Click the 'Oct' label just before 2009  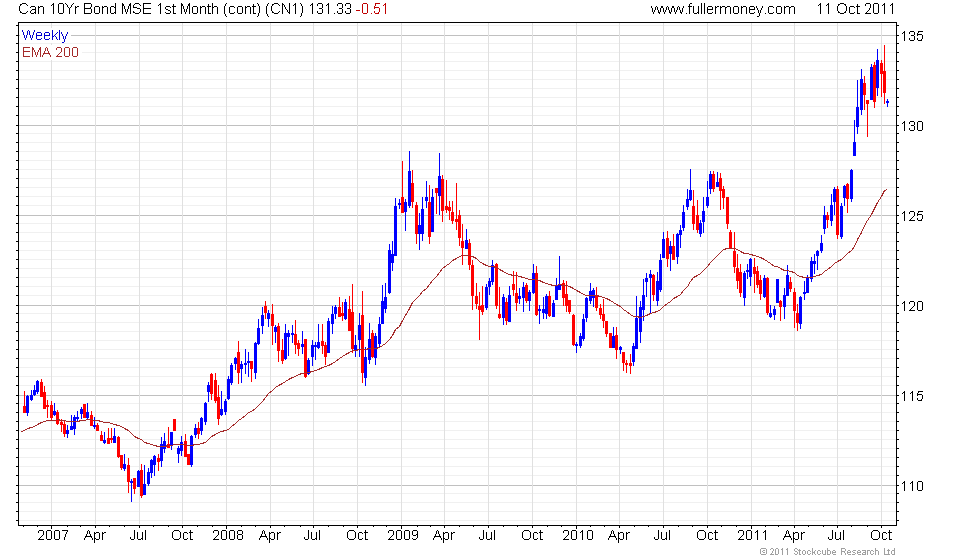click(x=357, y=536)
